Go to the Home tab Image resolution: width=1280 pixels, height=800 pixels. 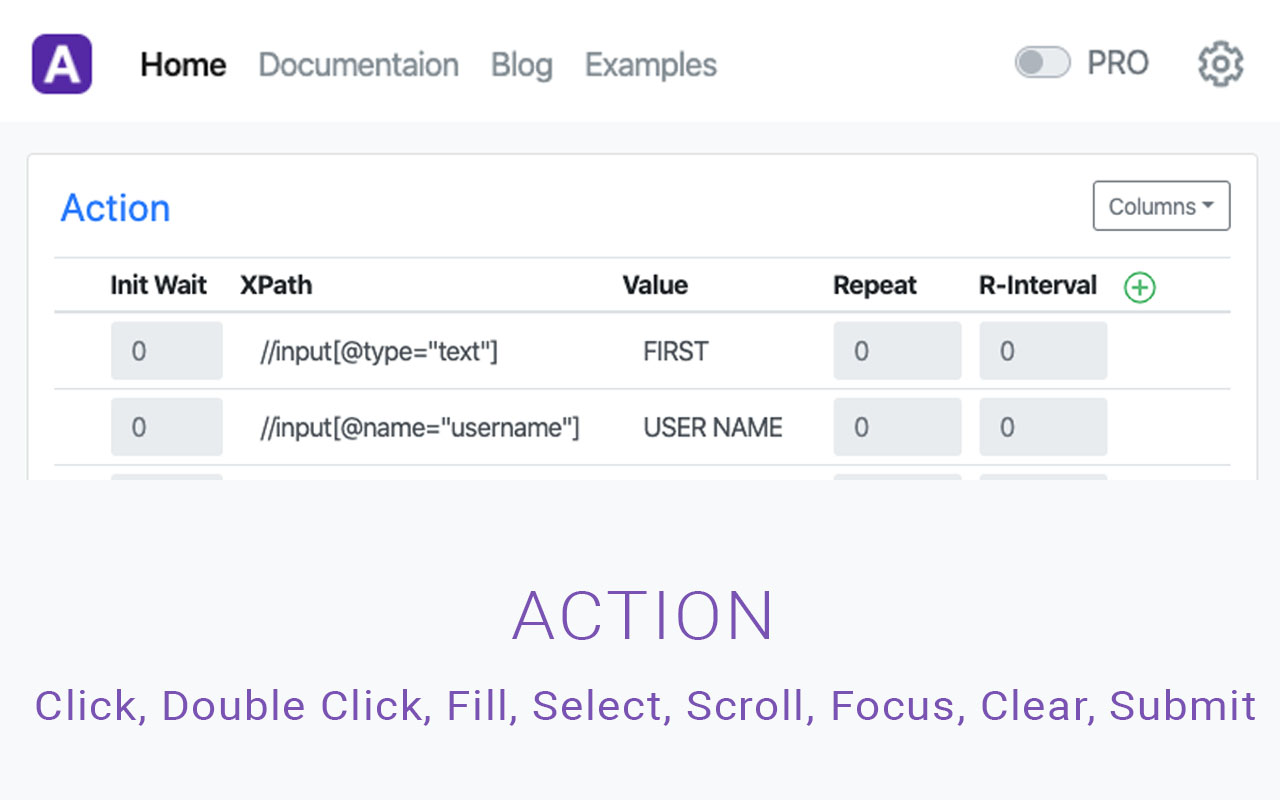pos(183,65)
